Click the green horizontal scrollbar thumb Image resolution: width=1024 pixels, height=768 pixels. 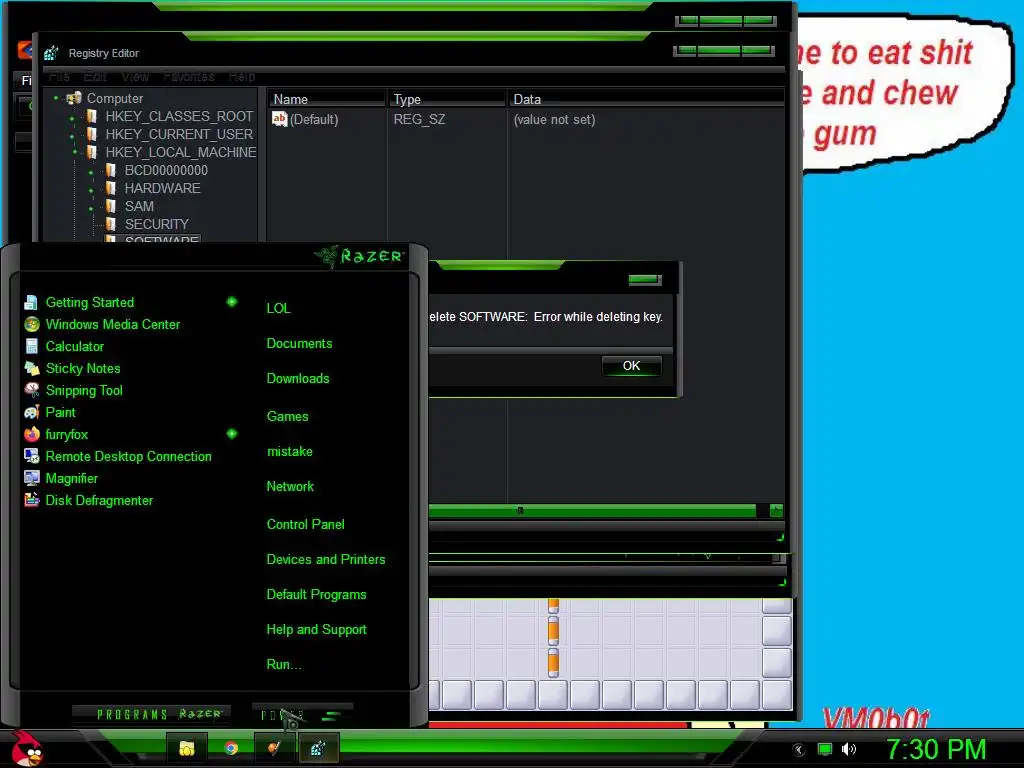[592, 511]
